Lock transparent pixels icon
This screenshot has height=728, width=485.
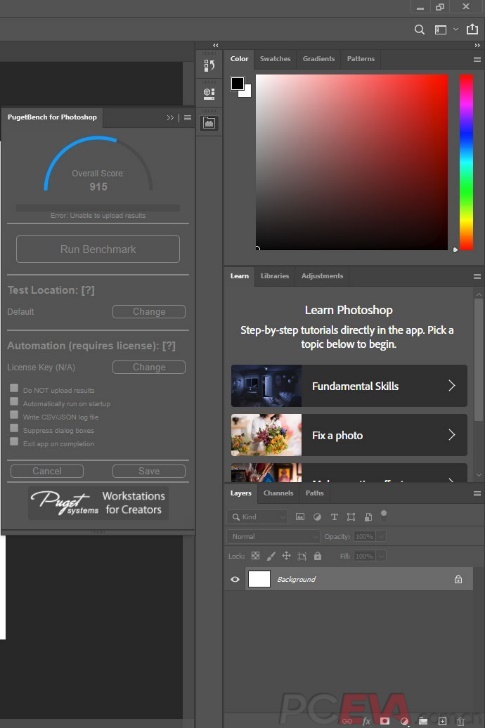(x=255, y=556)
